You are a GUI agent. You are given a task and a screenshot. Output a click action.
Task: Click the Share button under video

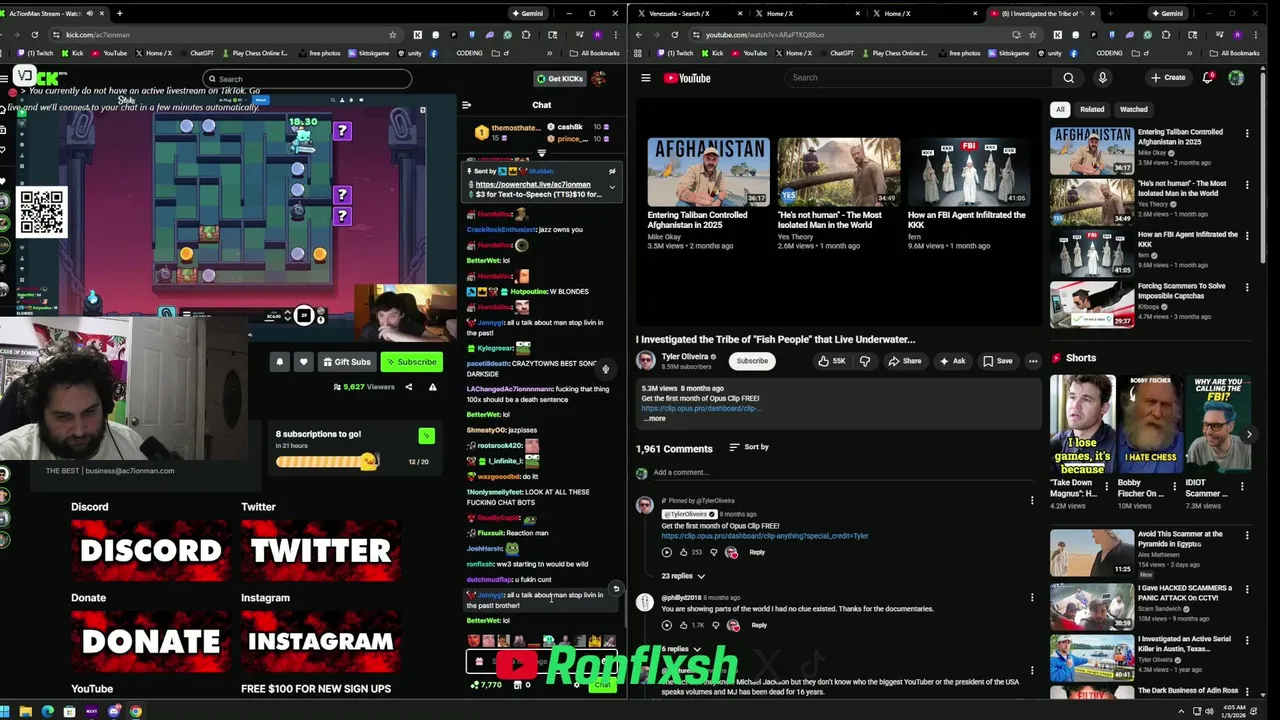pos(905,361)
